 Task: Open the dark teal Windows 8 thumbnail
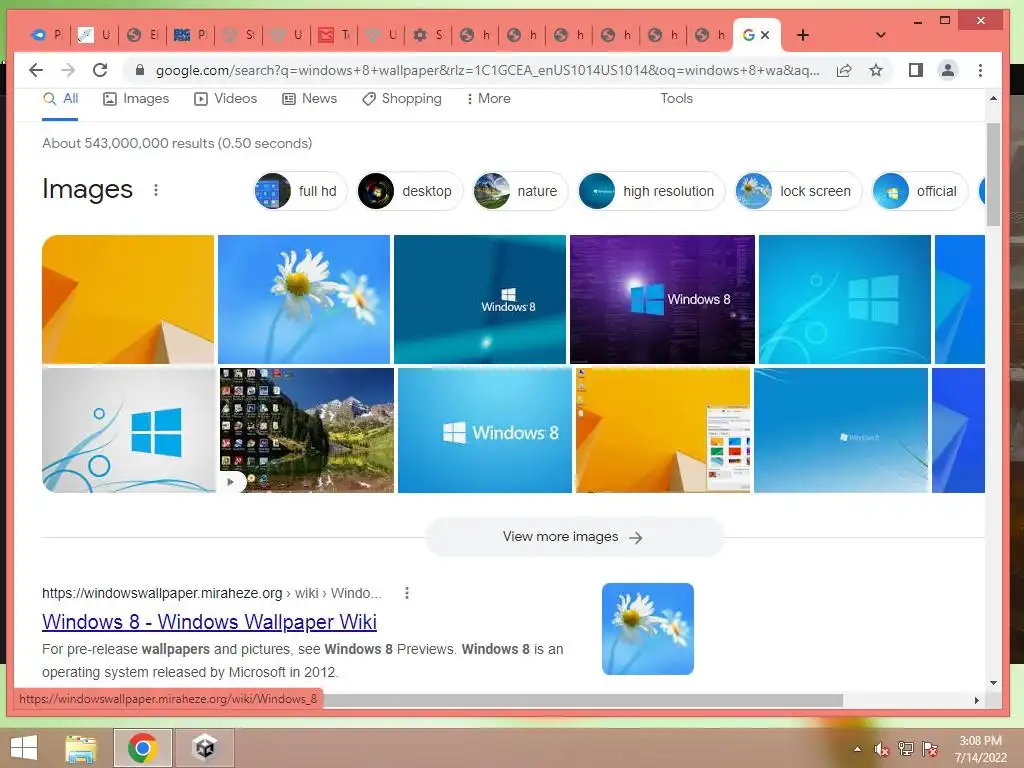click(x=480, y=299)
